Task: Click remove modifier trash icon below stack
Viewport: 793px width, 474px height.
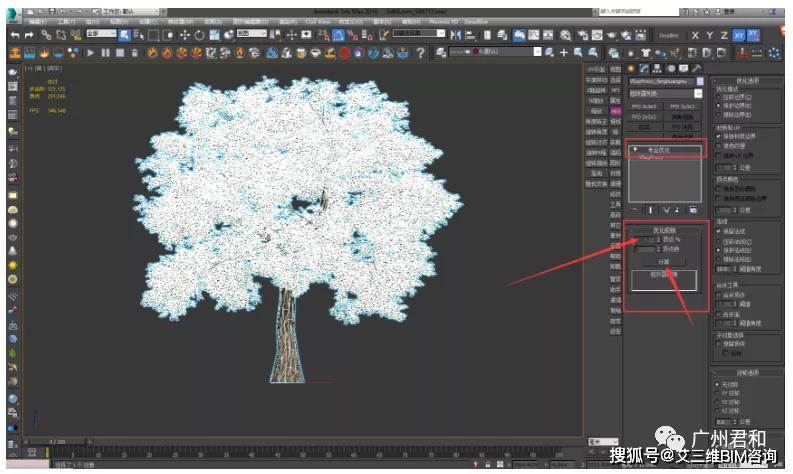Action: click(x=678, y=209)
